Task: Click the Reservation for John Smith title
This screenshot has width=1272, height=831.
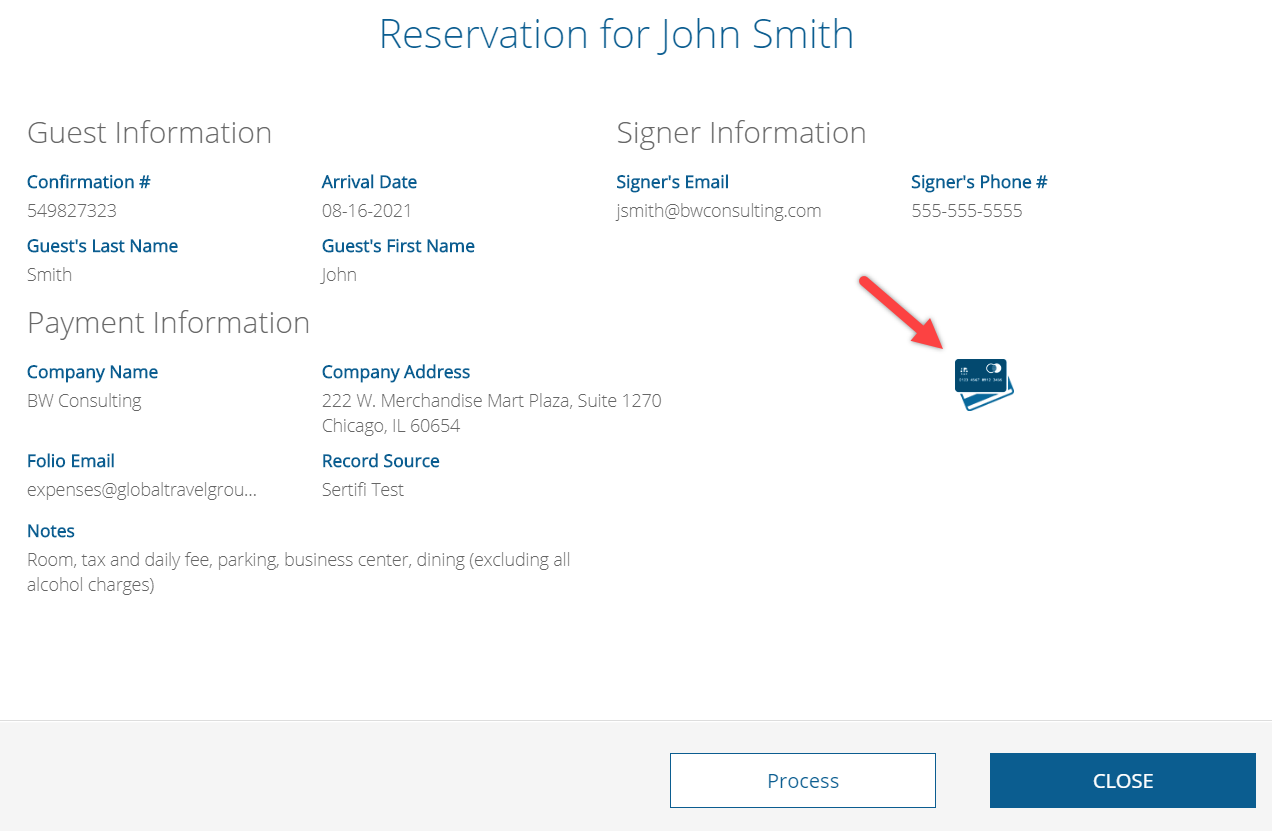Action: [x=616, y=34]
